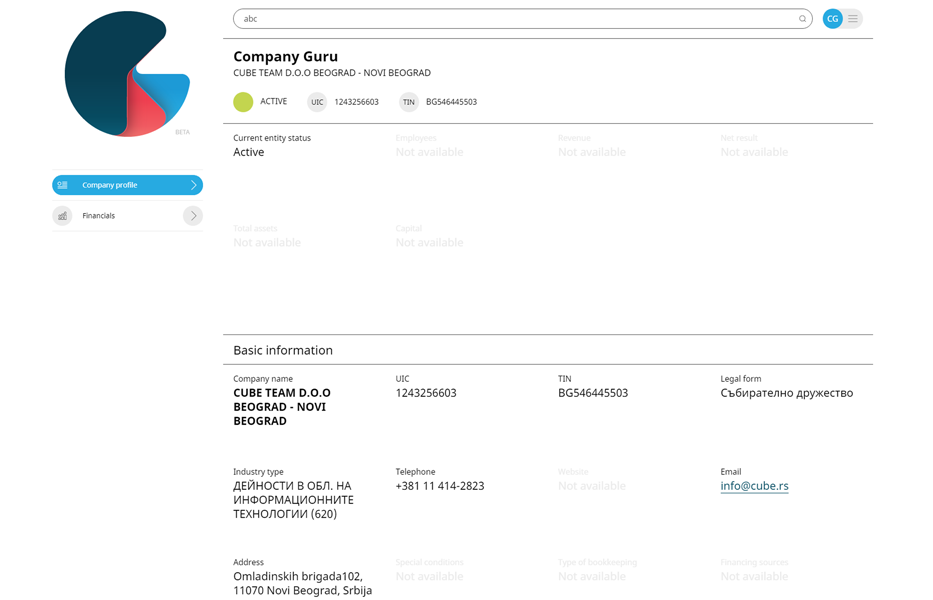Screen dimensions: 933x600
Task: Click the Company profile card icon
Action: click(x=62, y=185)
